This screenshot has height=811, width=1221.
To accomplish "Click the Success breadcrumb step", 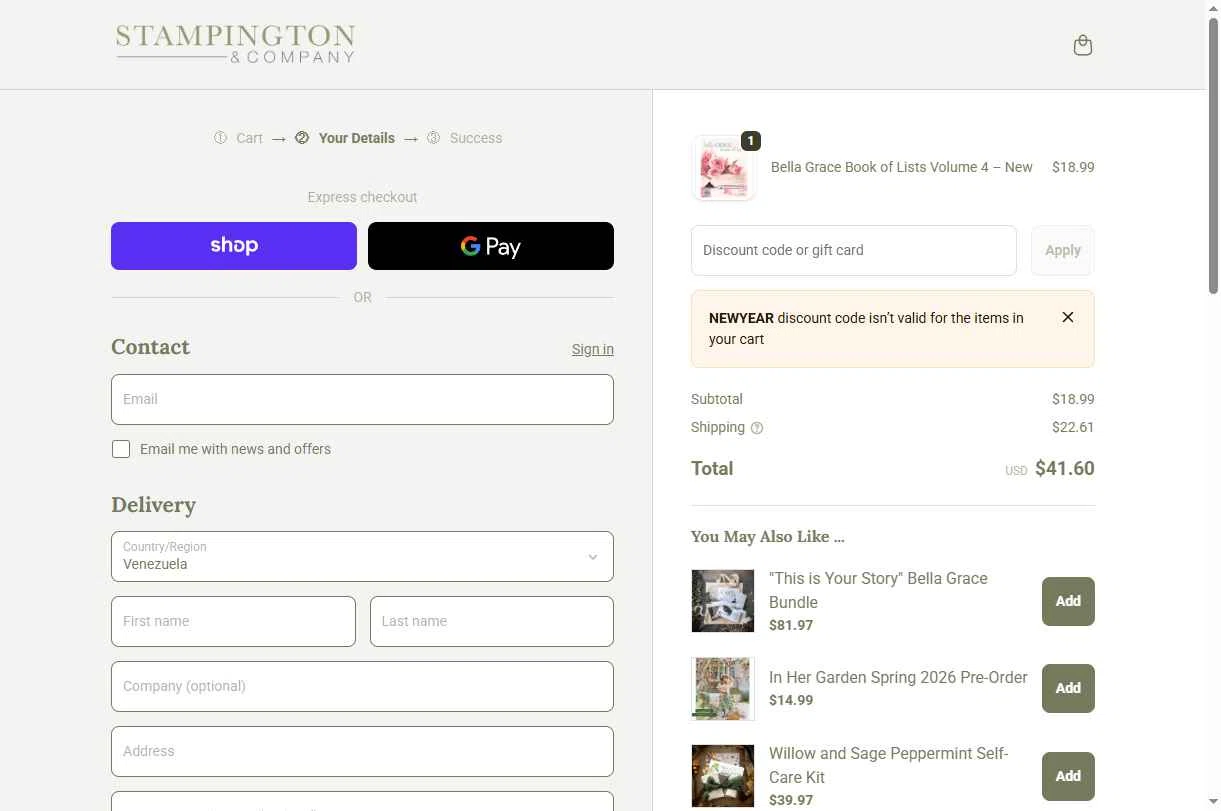I will tap(476, 138).
